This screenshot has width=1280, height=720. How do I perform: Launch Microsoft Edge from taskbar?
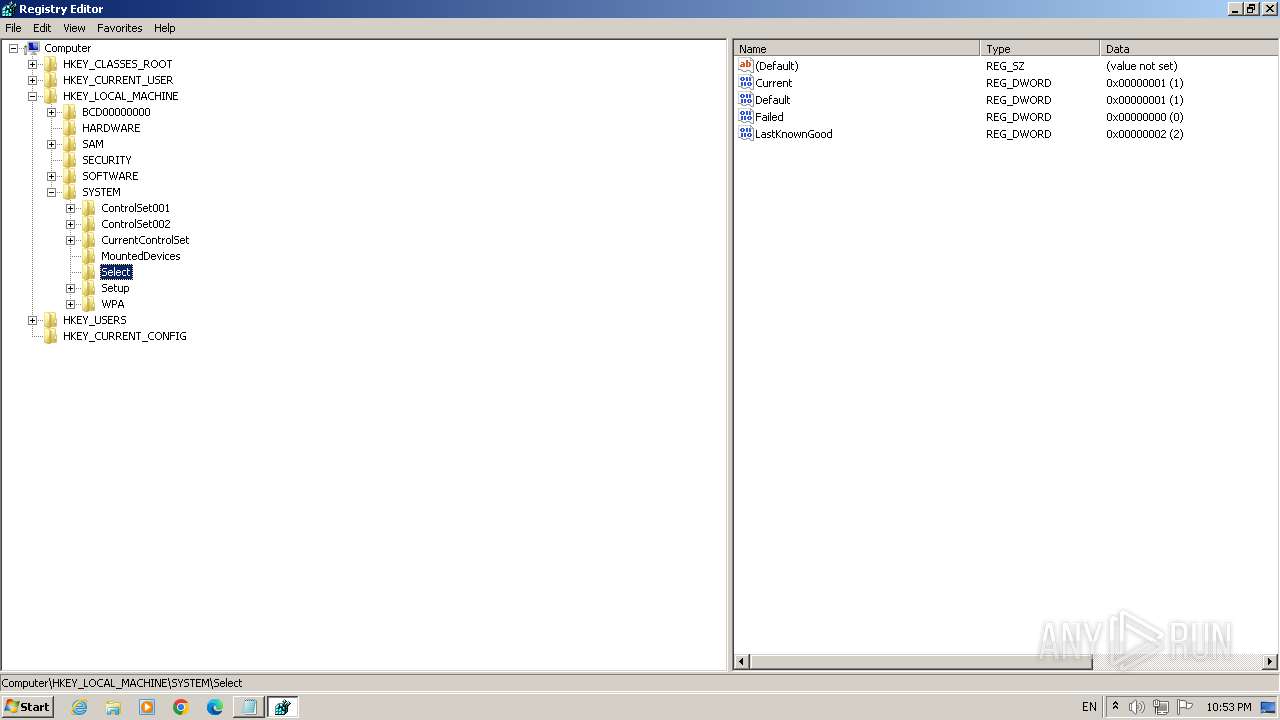tap(215, 707)
